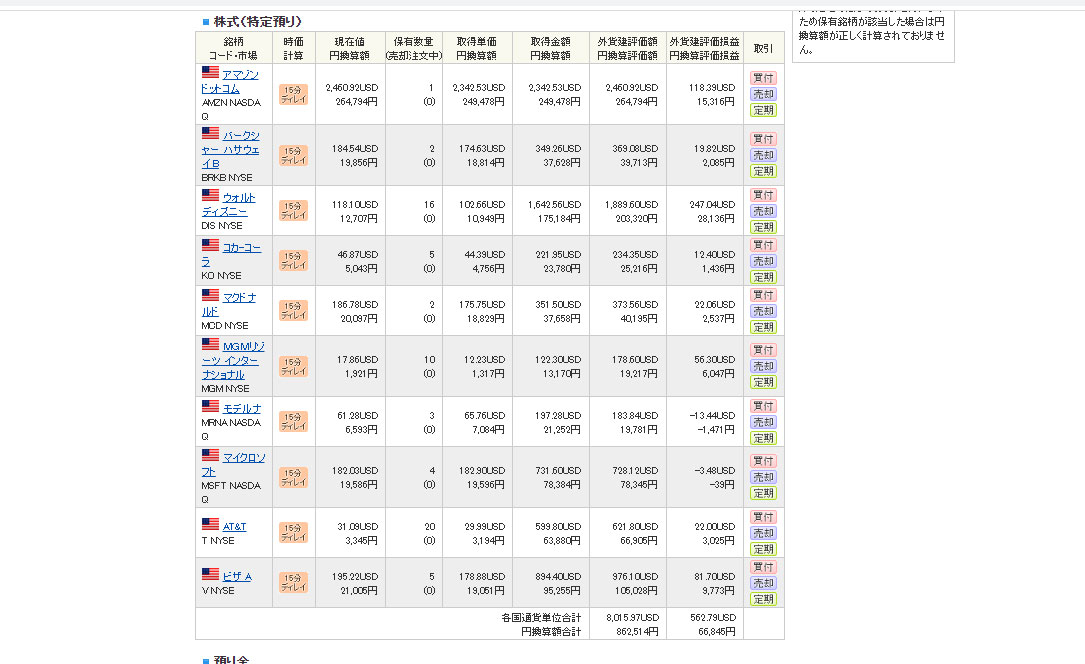Click 売却 button in the AT&T row

click(763, 533)
